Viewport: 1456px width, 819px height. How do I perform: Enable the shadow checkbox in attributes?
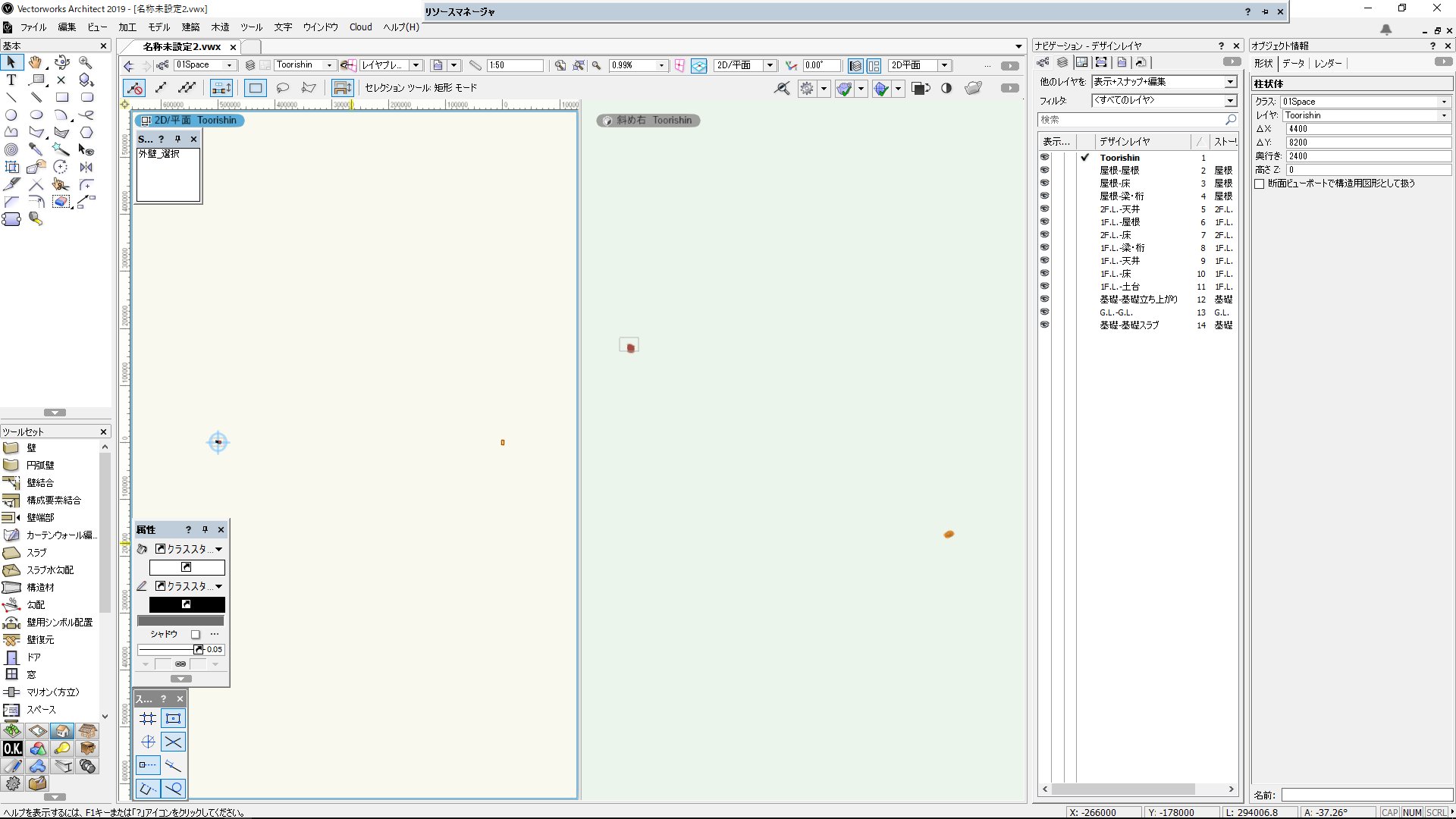pos(196,635)
